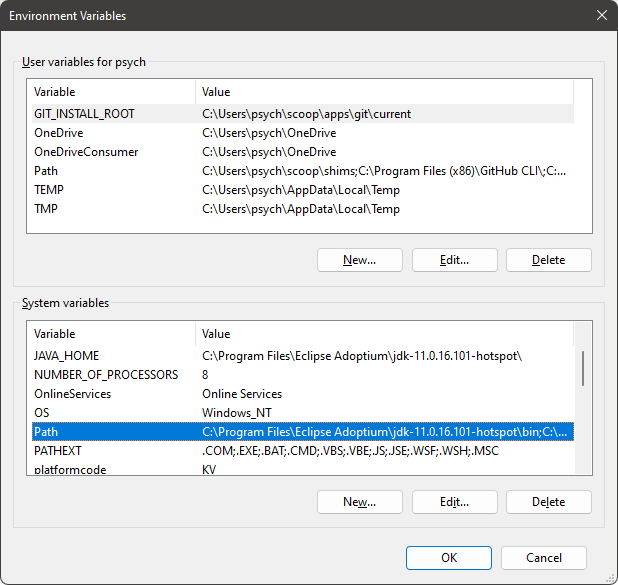This screenshot has width=618, height=585.
Task: Click Value column header in system variables
Action: [384, 334]
